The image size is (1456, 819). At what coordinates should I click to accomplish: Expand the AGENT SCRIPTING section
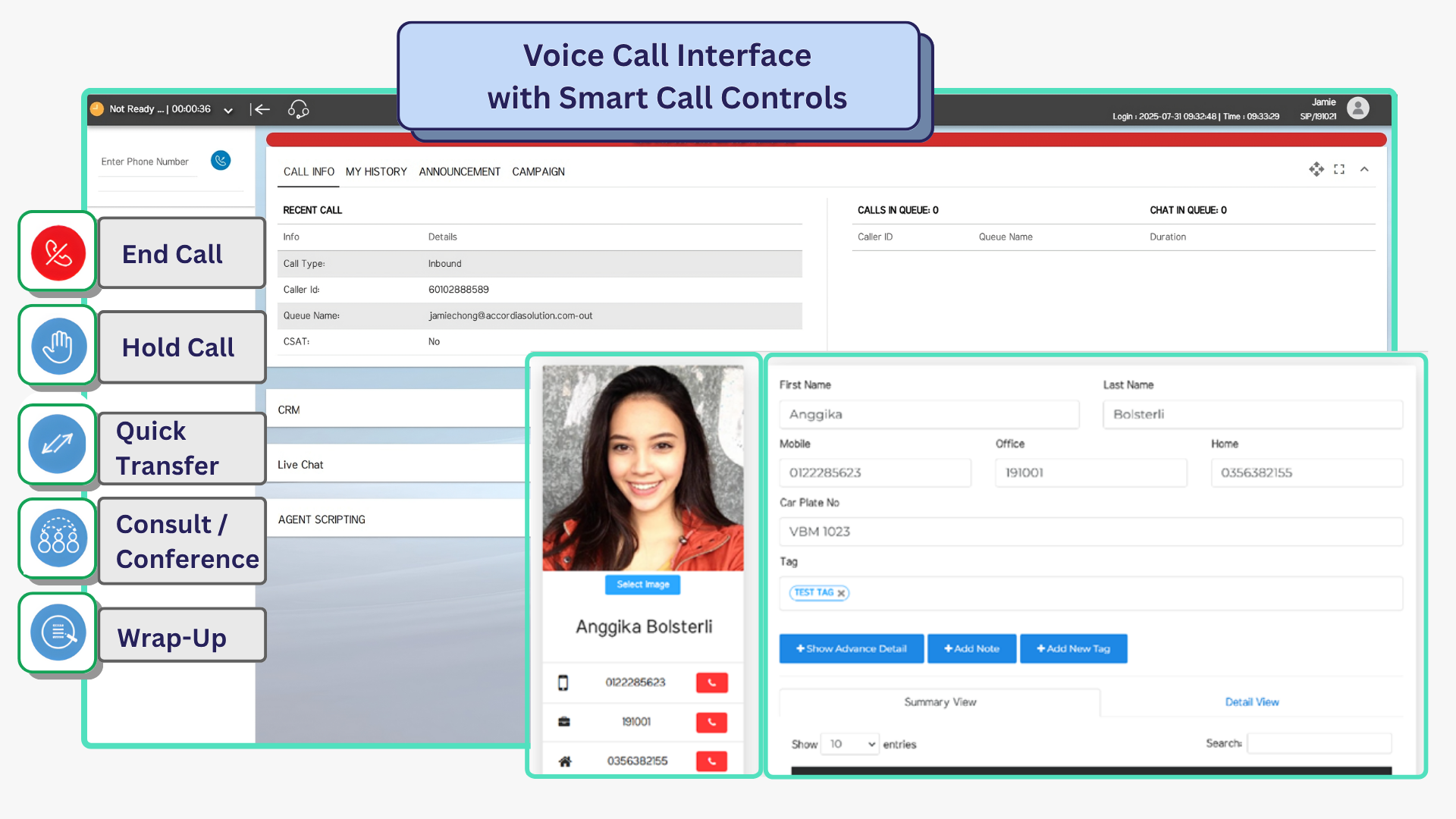[398, 519]
